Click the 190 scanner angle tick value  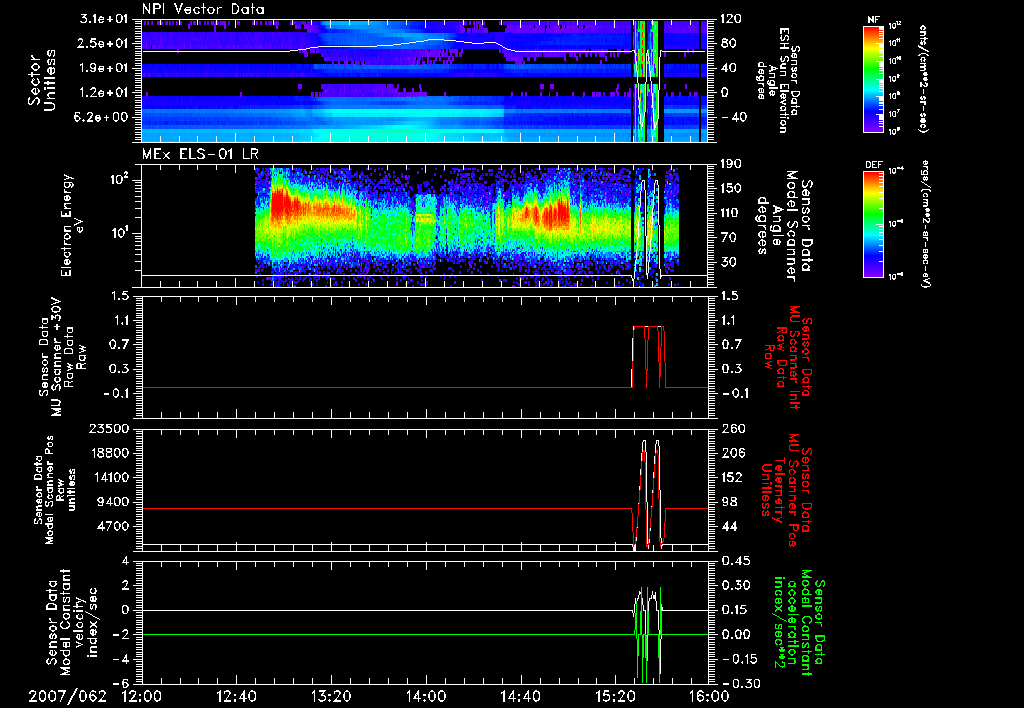click(x=731, y=164)
